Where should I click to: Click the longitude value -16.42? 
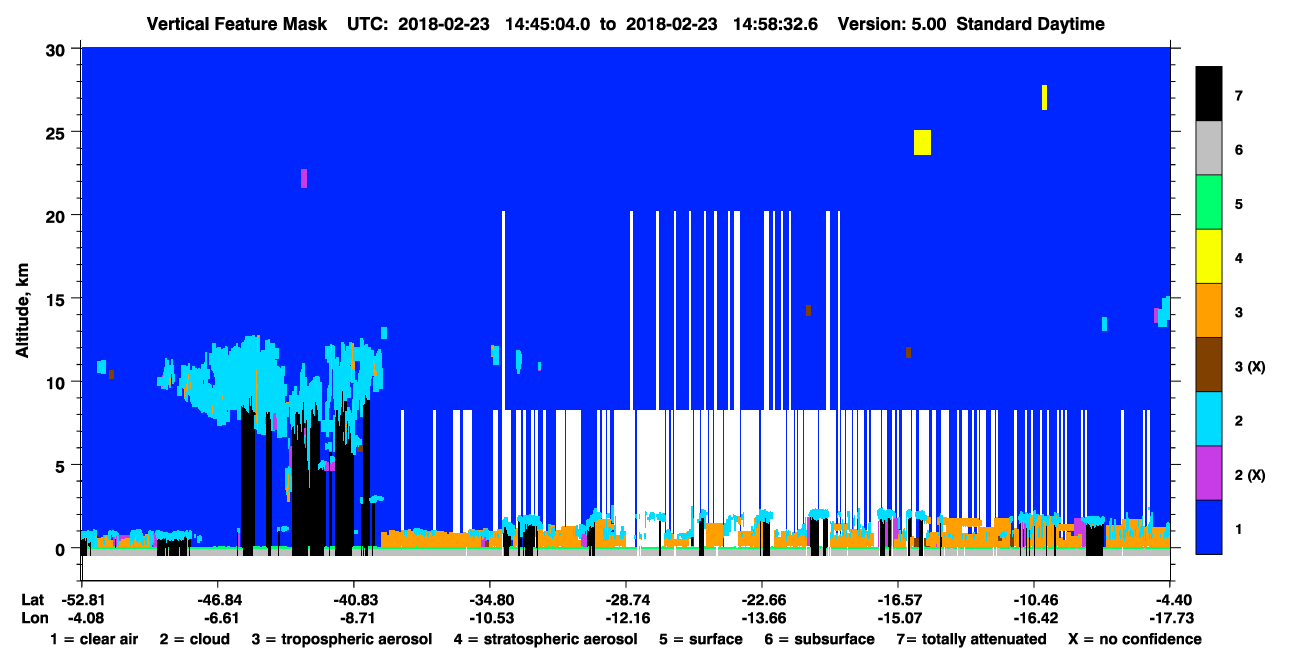(1034, 617)
